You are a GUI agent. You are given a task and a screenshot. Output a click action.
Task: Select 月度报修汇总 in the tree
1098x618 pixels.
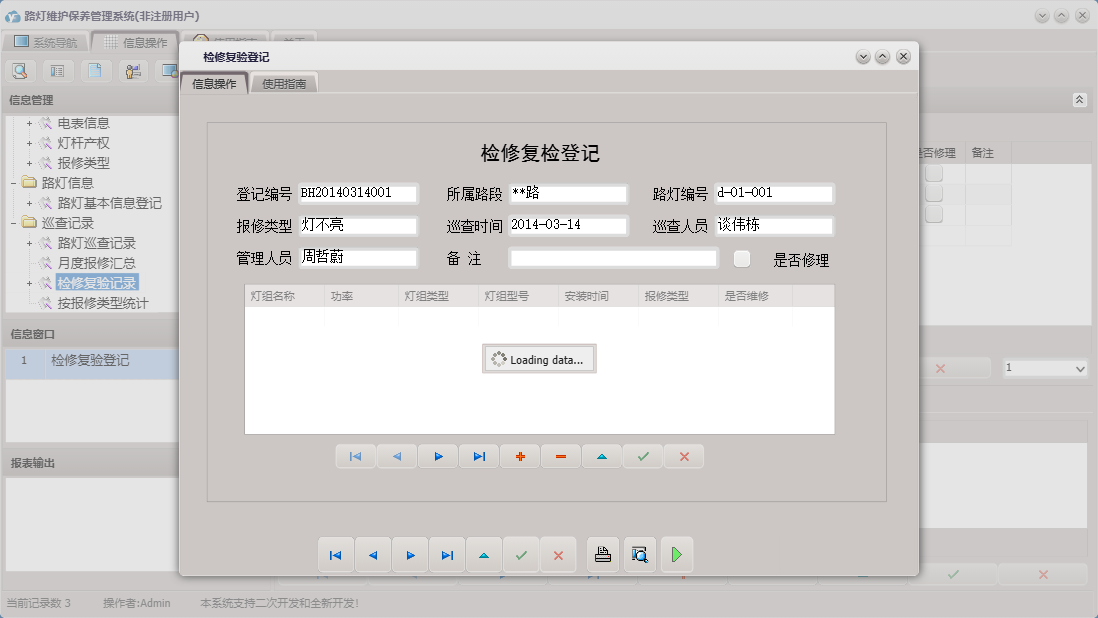pyautogui.click(x=96, y=263)
